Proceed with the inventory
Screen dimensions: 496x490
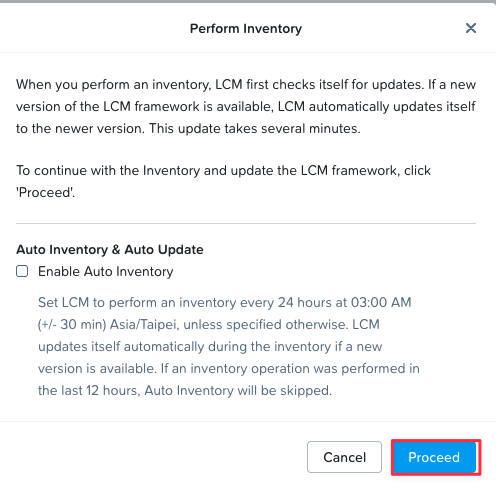(x=436, y=457)
